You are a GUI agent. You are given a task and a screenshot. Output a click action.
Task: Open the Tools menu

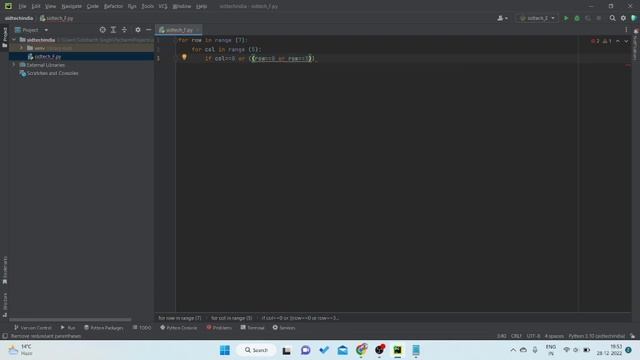coord(147,6)
